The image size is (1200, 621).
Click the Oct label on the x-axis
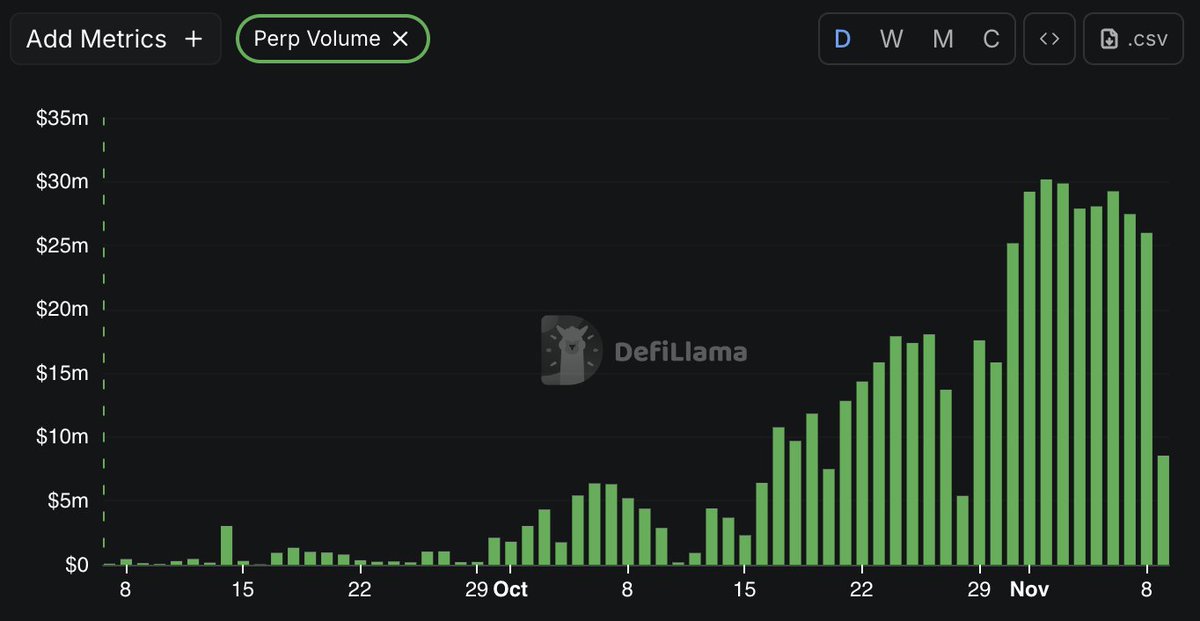click(x=512, y=589)
